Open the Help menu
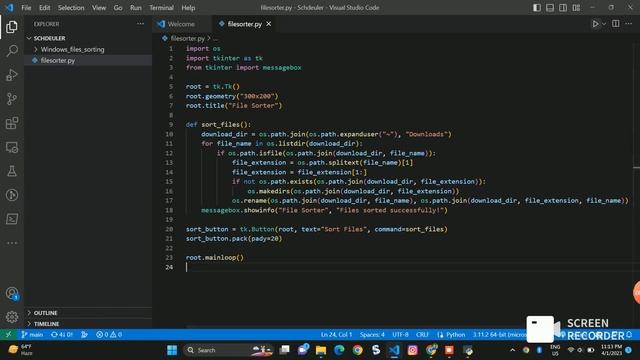 point(188,8)
